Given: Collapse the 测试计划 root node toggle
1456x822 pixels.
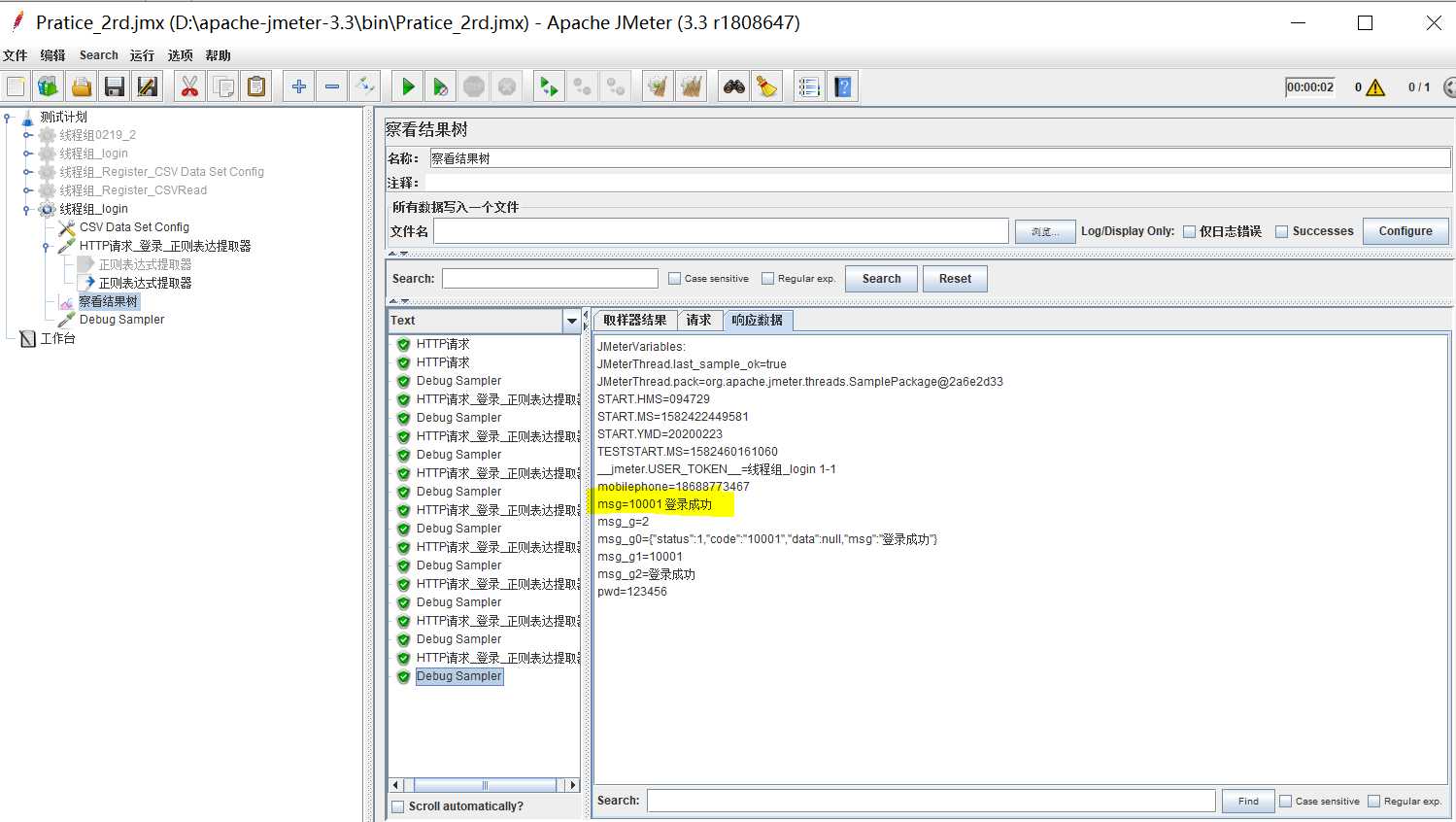Looking at the screenshot, I should pyautogui.click(x=8, y=117).
